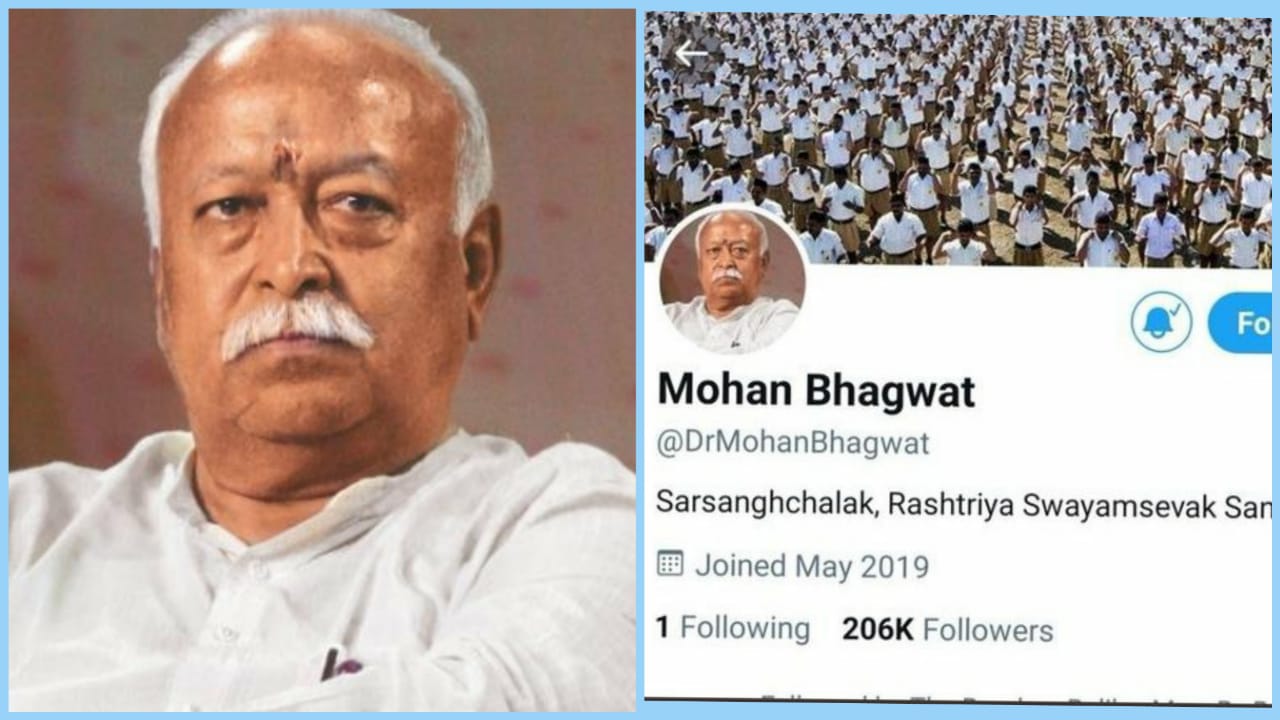Tap the white back arrow on the banner

point(691,53)
